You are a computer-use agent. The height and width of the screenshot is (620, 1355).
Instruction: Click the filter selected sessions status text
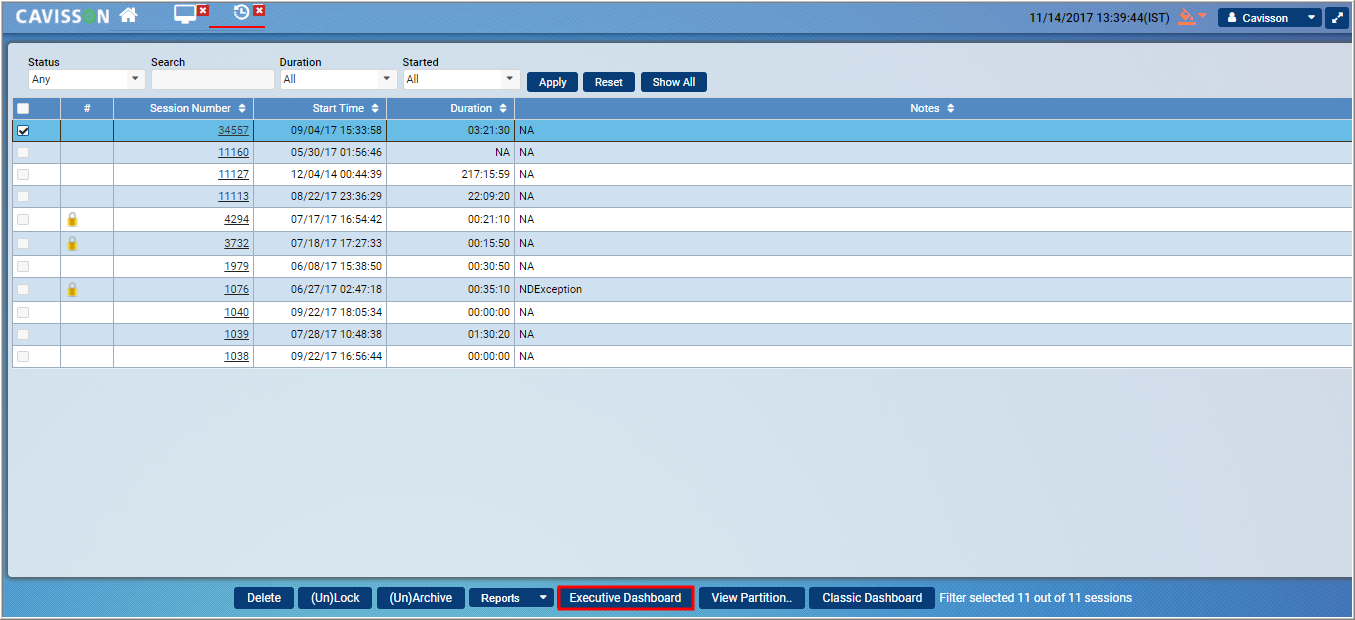(1036, 598)
